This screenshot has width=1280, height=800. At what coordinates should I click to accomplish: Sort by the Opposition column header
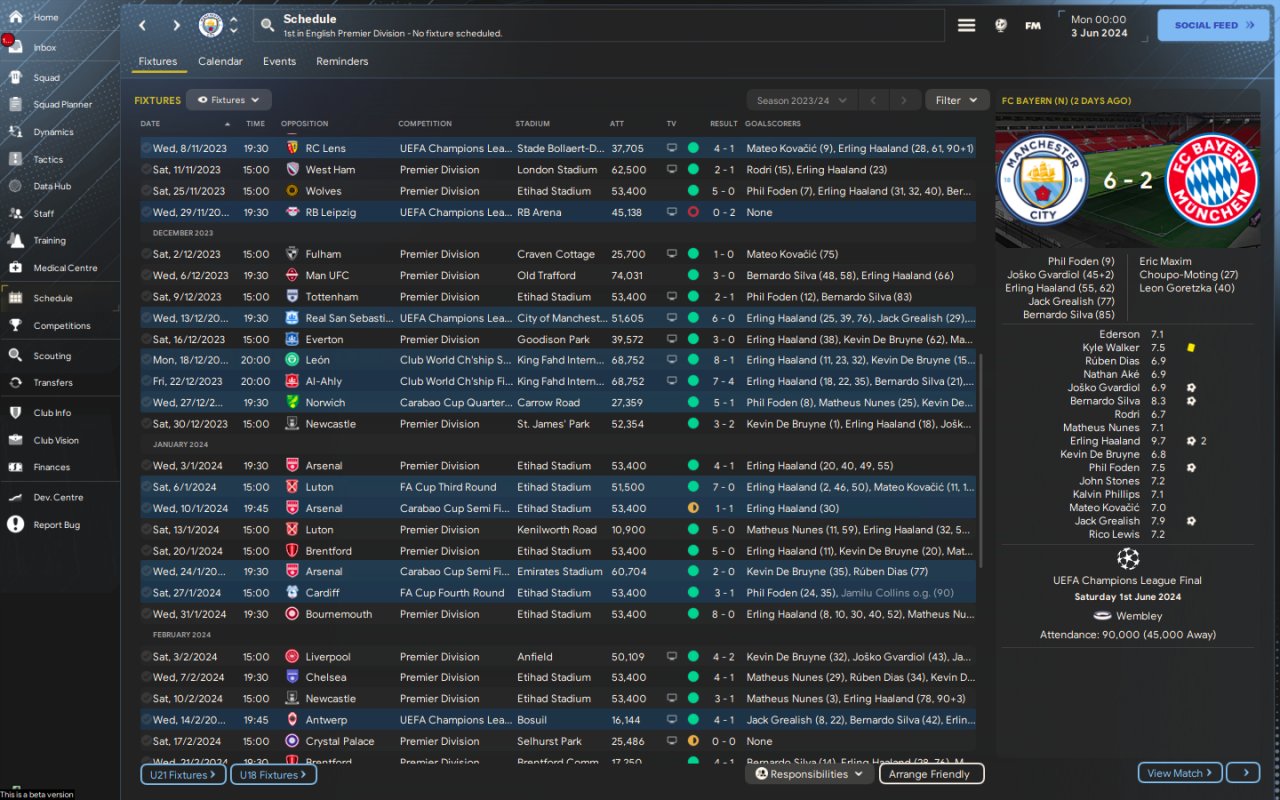pos(305,124)
